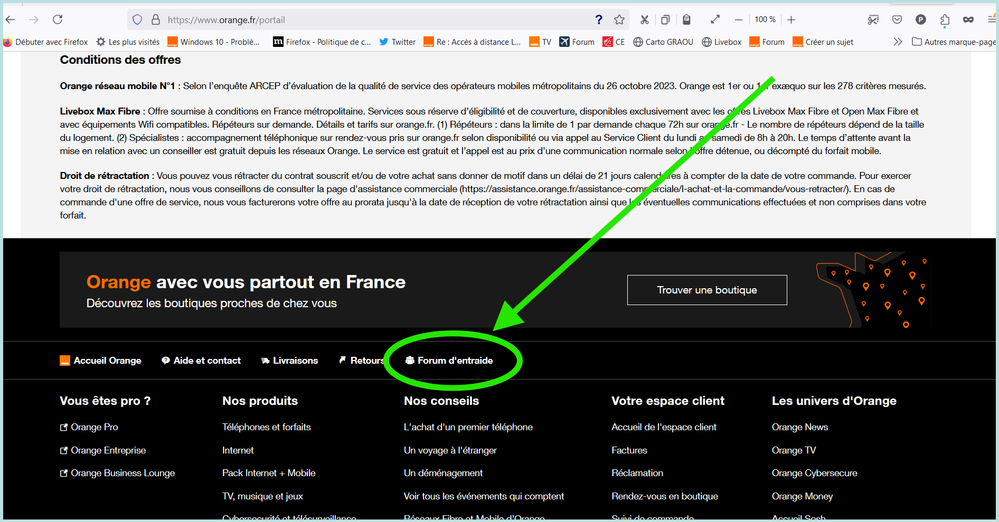Zoom out with the minus icon

coord(738,20)
